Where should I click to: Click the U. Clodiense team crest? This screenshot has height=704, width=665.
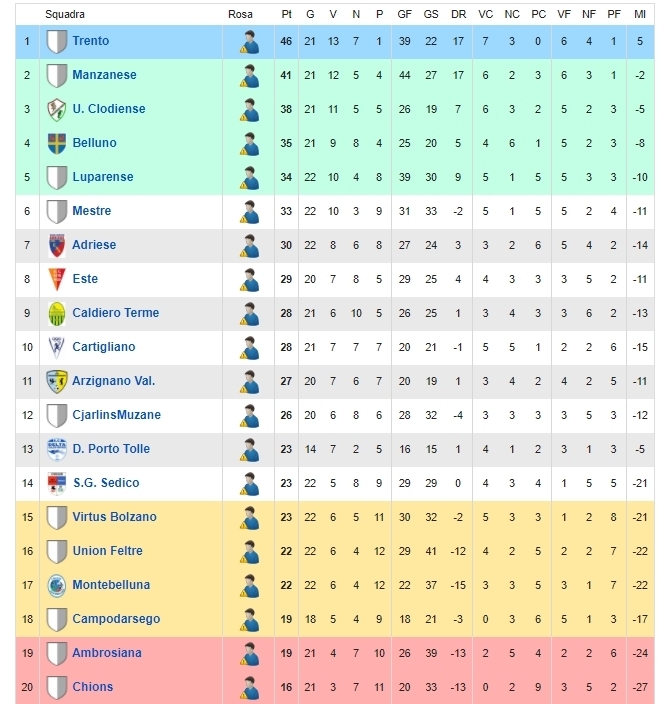point(57,110)
